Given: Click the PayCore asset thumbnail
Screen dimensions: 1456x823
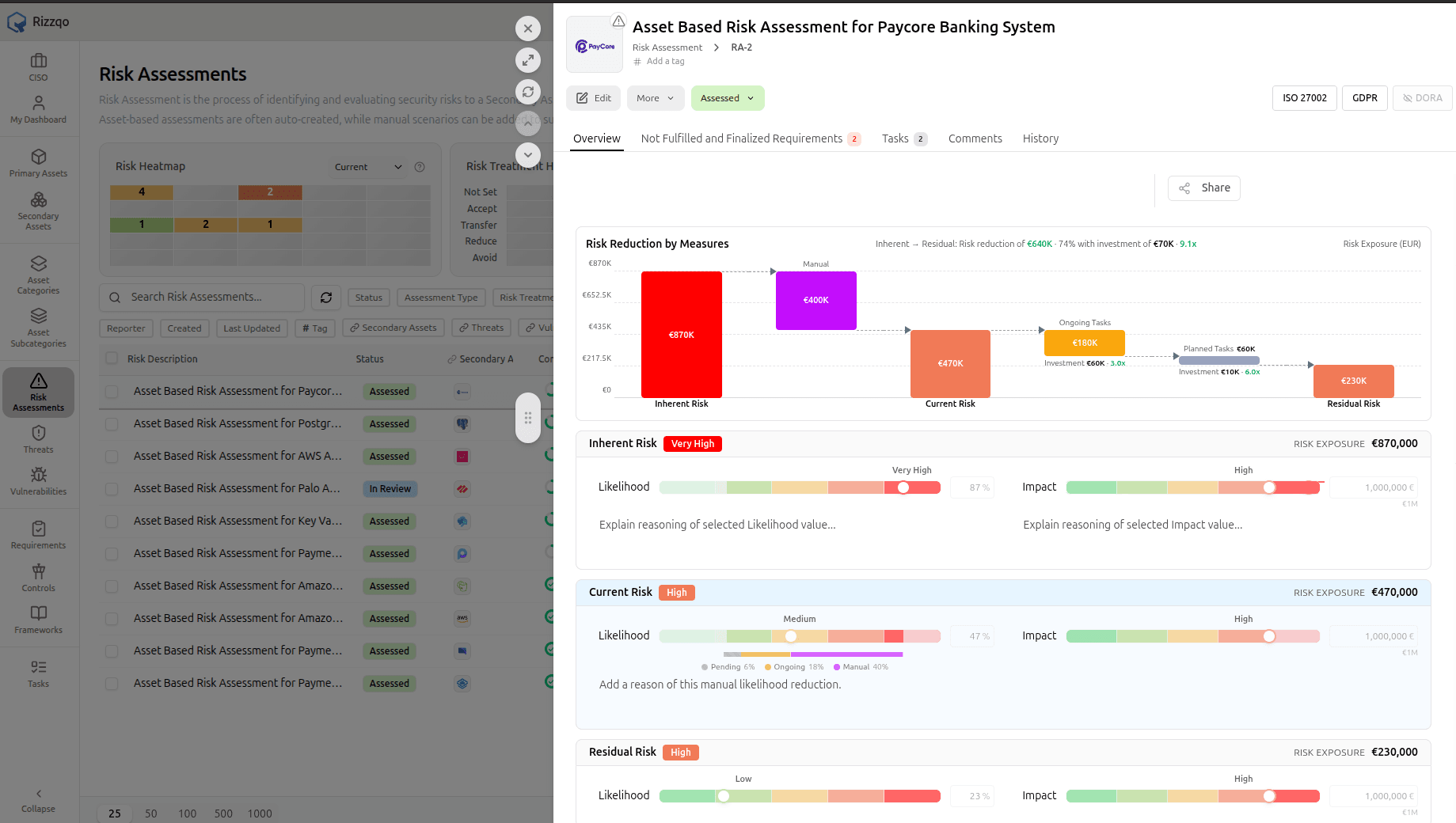Looking at the screenshot, I should [595, 45].
